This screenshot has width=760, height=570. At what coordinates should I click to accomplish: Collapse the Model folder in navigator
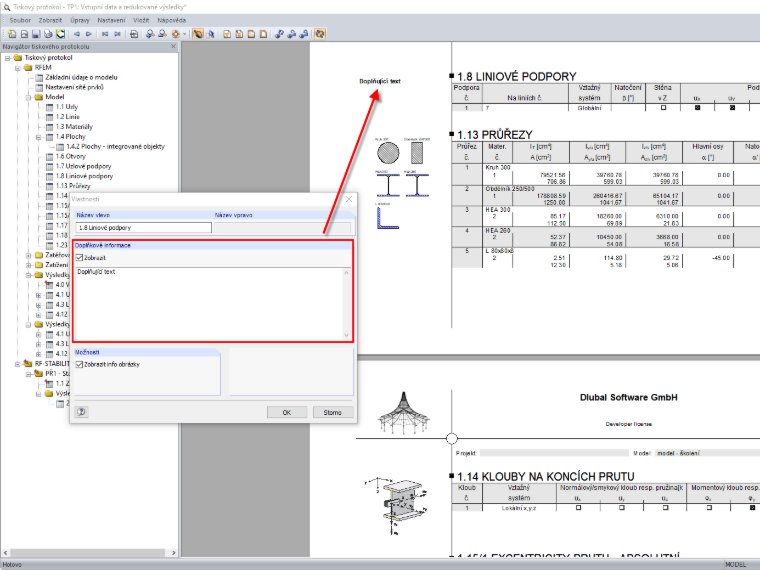28,97
